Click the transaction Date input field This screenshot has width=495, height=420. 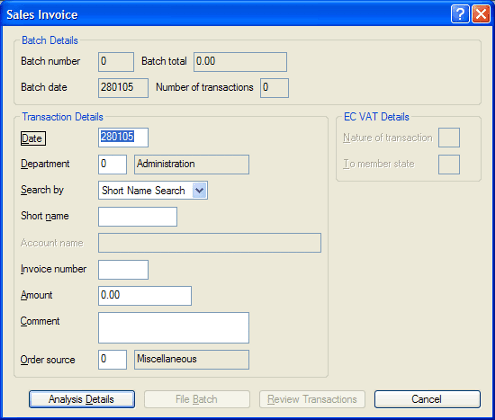point(123,137)
